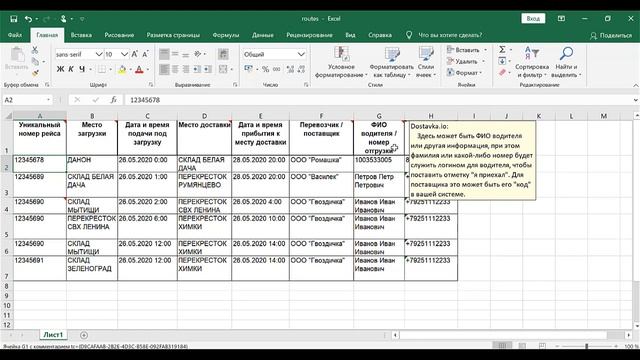Click the AutoSum sigma icon
Screen dimensions: 640x360
tap(502, 50)
